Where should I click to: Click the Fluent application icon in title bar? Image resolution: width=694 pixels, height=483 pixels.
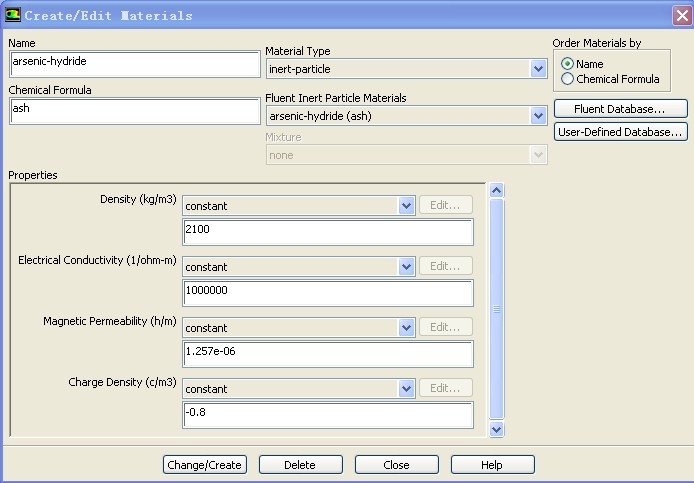tap(13, 15)
